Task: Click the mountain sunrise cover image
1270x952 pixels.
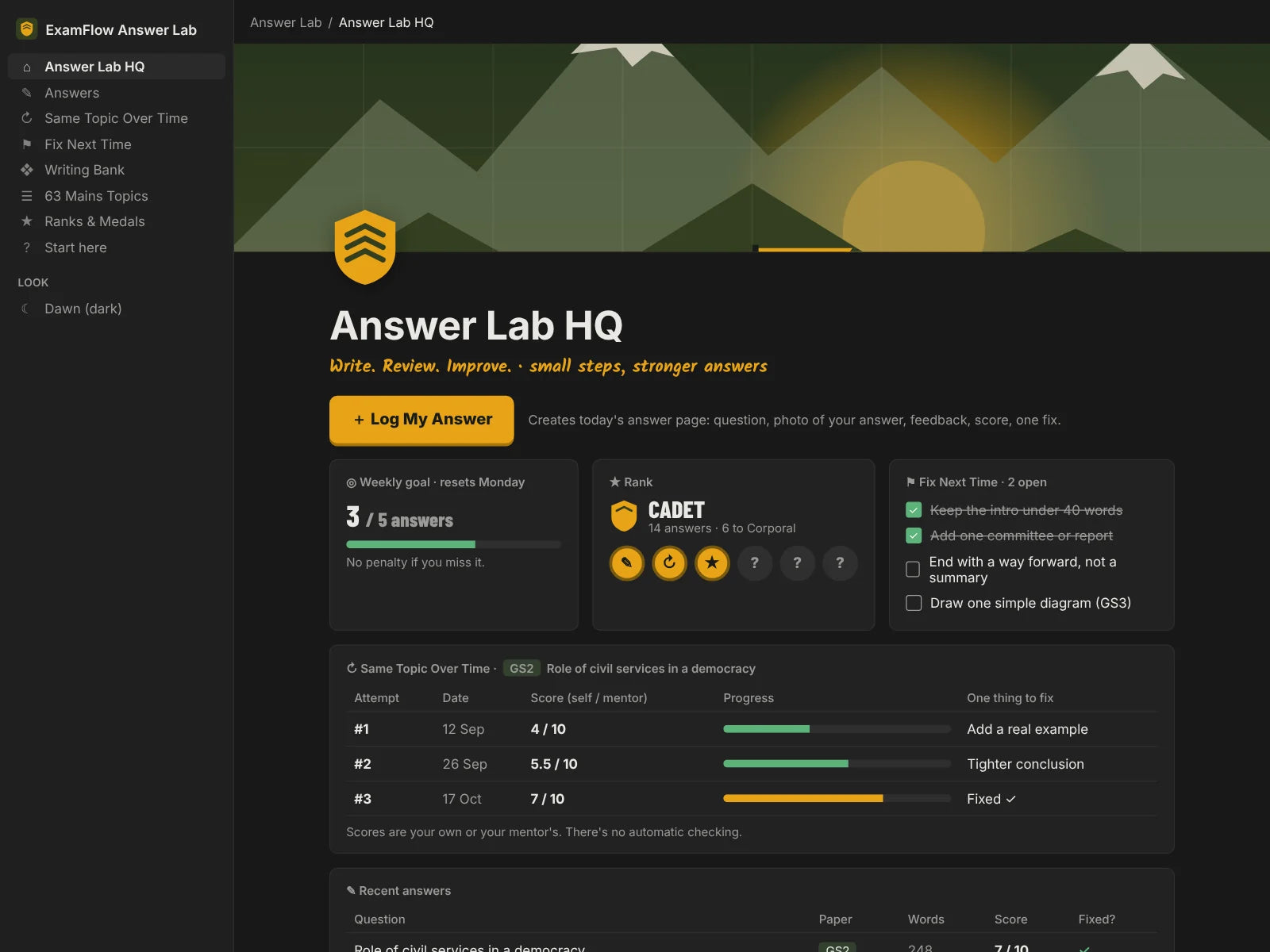Action: coord(752,148)
